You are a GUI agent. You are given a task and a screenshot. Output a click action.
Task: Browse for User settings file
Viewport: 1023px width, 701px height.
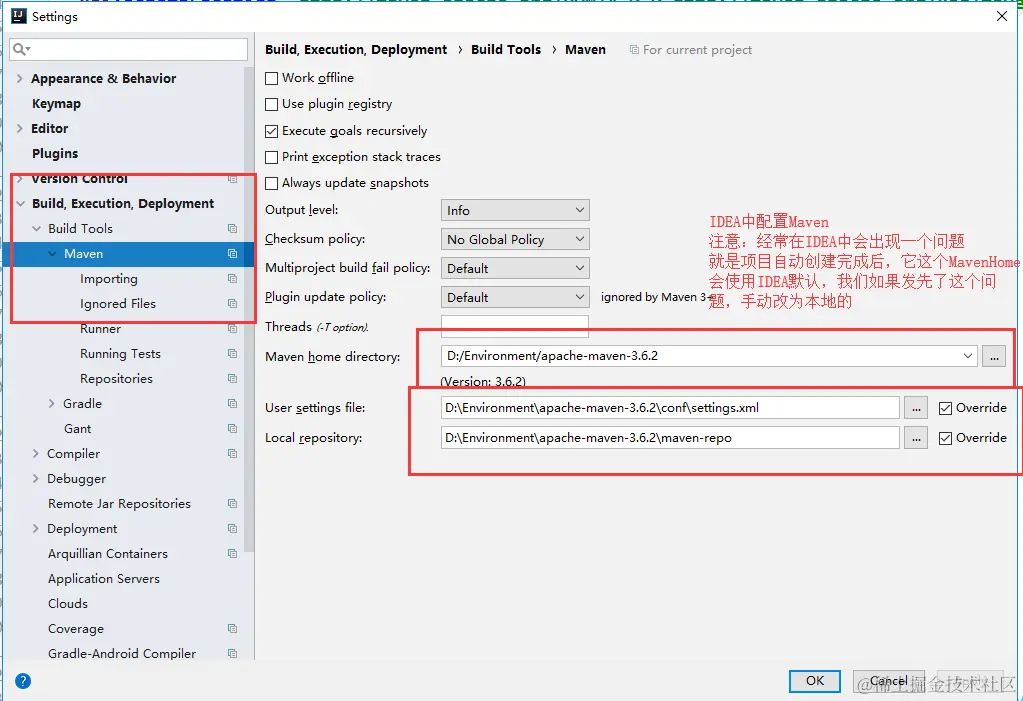[x=916, y=408]
